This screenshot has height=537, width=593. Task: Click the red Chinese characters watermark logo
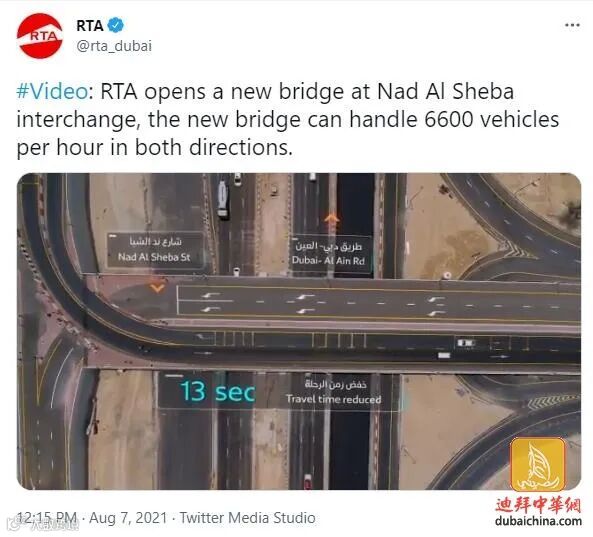point(538,504)
